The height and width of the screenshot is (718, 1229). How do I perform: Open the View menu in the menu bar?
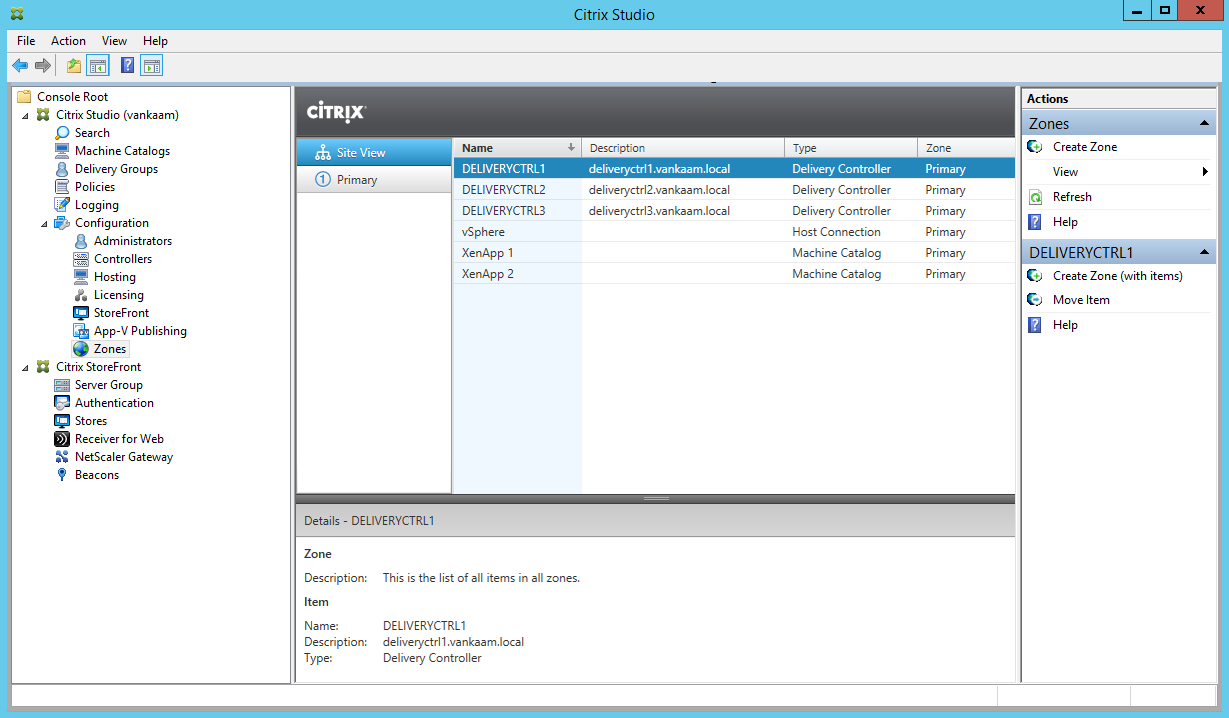point(114,41)
